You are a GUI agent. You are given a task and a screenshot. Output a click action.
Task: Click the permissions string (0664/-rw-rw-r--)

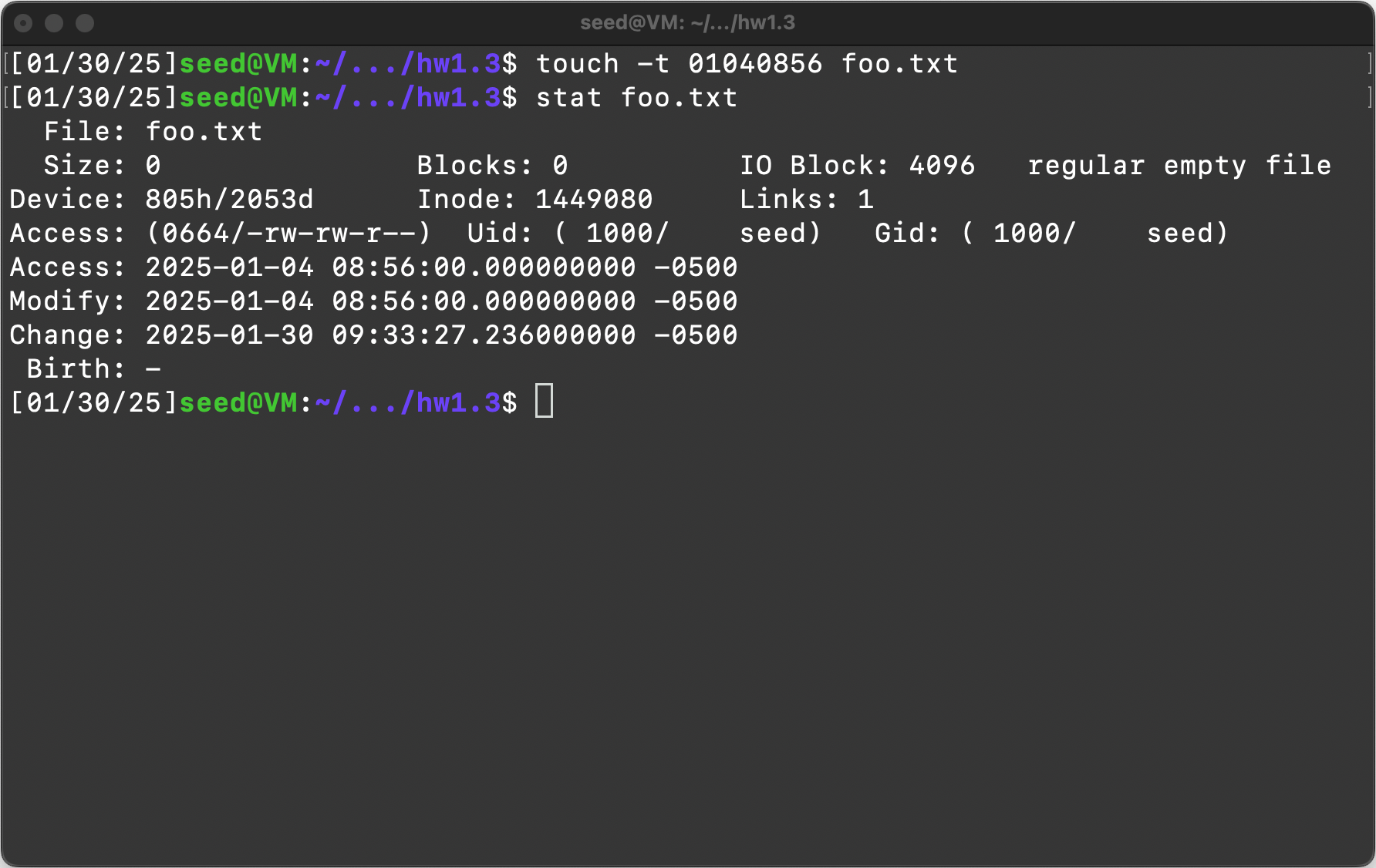pyautogui.click(x=288, y=233)
